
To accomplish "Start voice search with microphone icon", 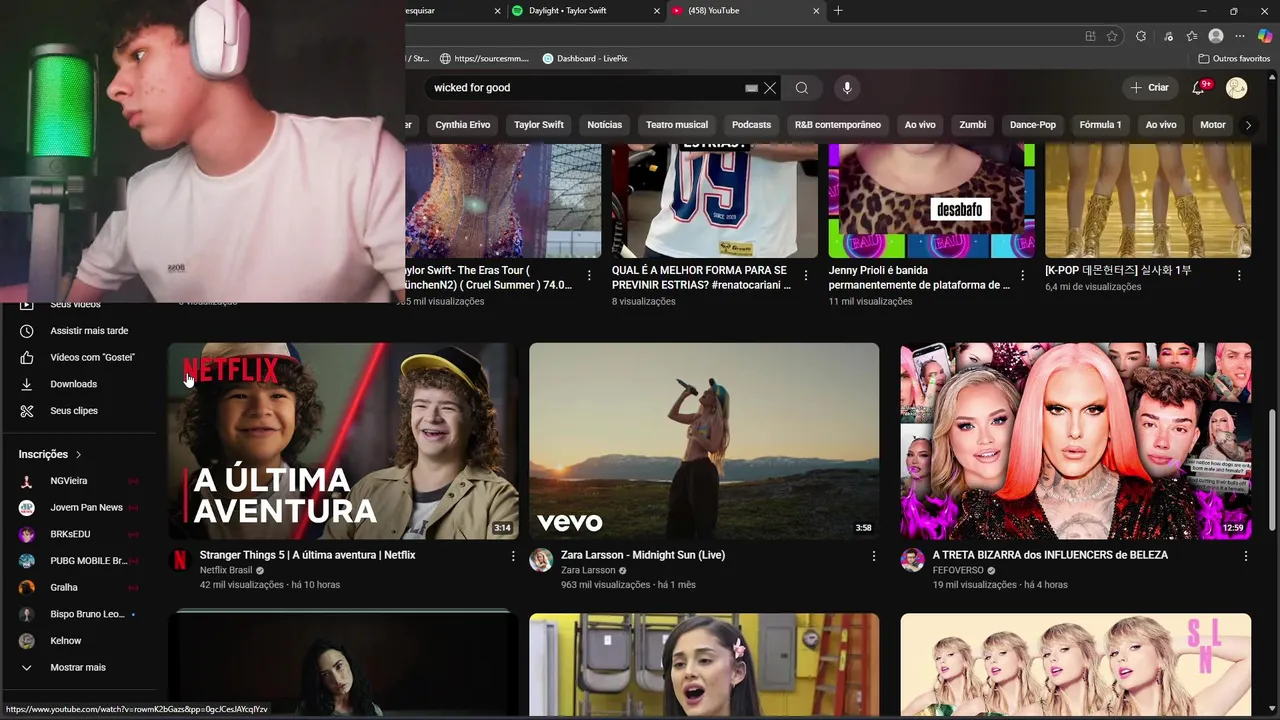I will click(847, 88).
